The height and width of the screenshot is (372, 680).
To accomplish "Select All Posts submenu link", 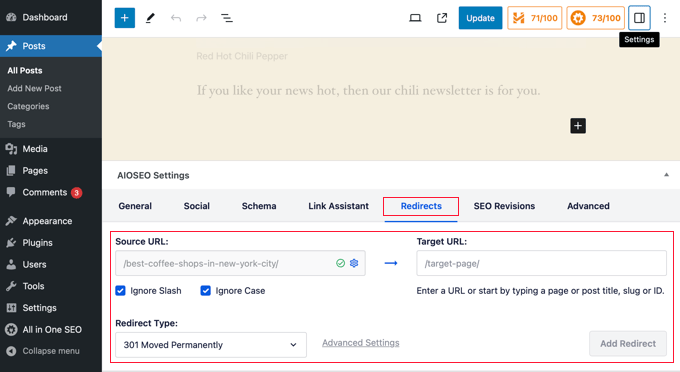I will point(25,71).
